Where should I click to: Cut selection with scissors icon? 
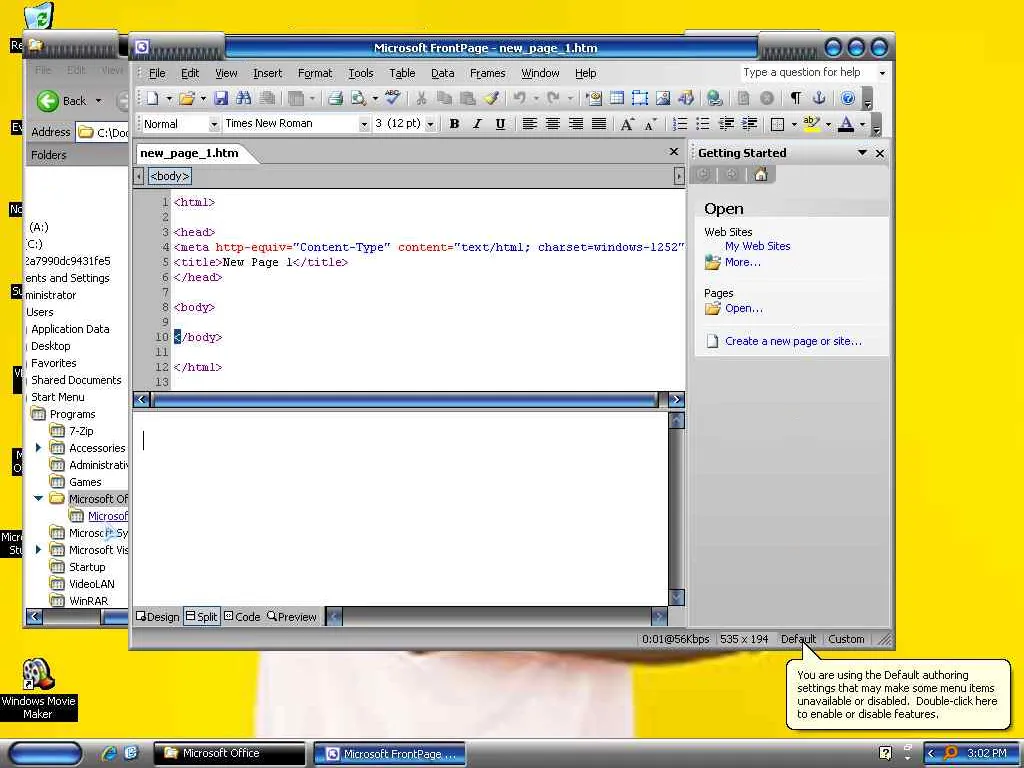tap(421, 99)
